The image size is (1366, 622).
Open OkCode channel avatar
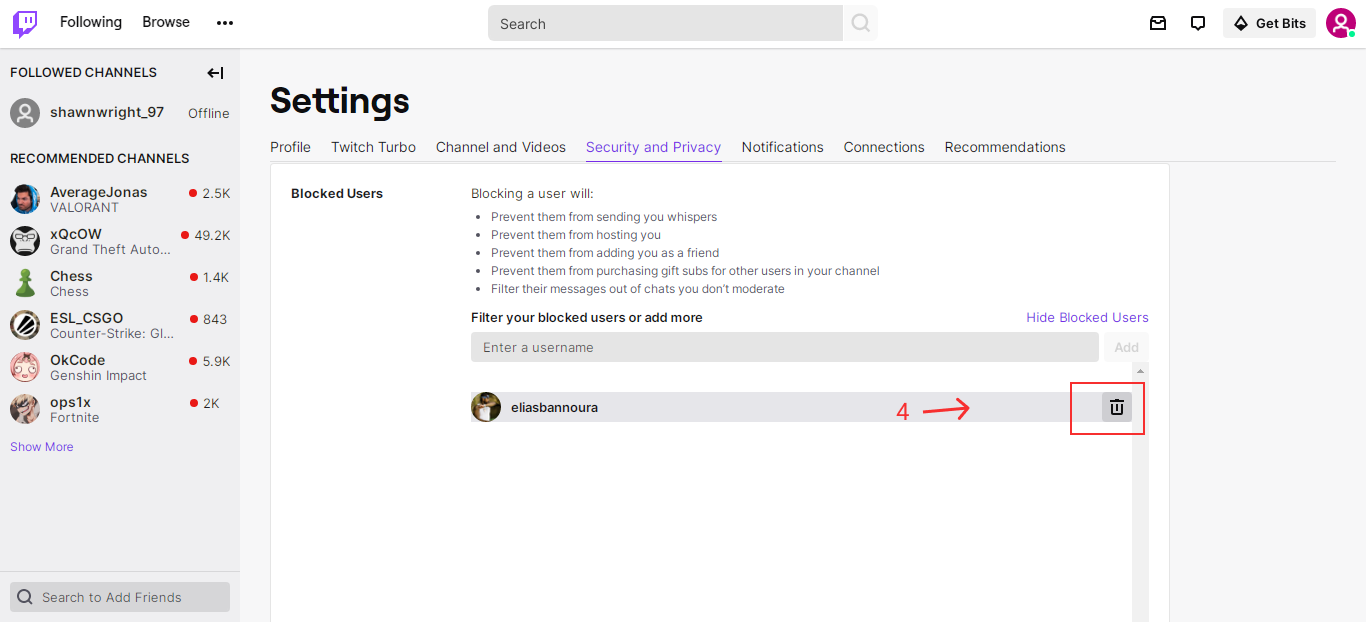[x=25, y=367]
